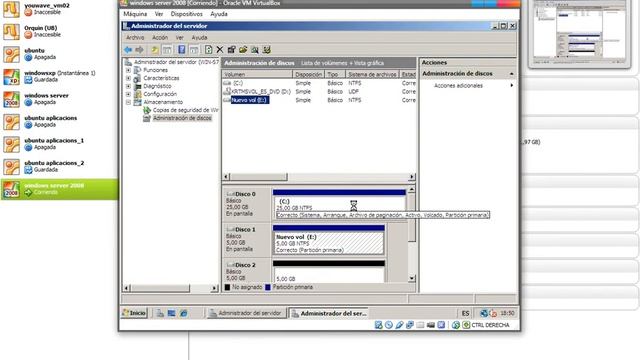Click the VM preview thumbnail in VirtualBox Manager
Image resolution: width=640 pixels, height=360 pixels.
click(x=579, y=32)
